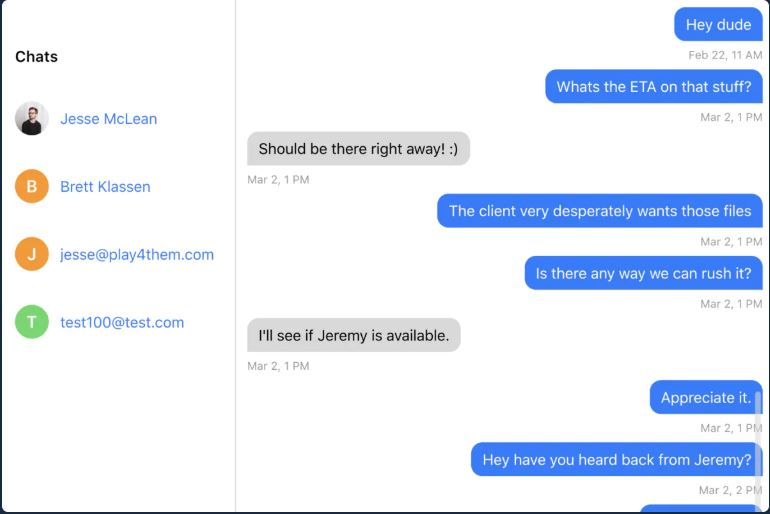
Task: Click the "Feb 22, 11 AM" timestamp
Action: coord(725,55)
